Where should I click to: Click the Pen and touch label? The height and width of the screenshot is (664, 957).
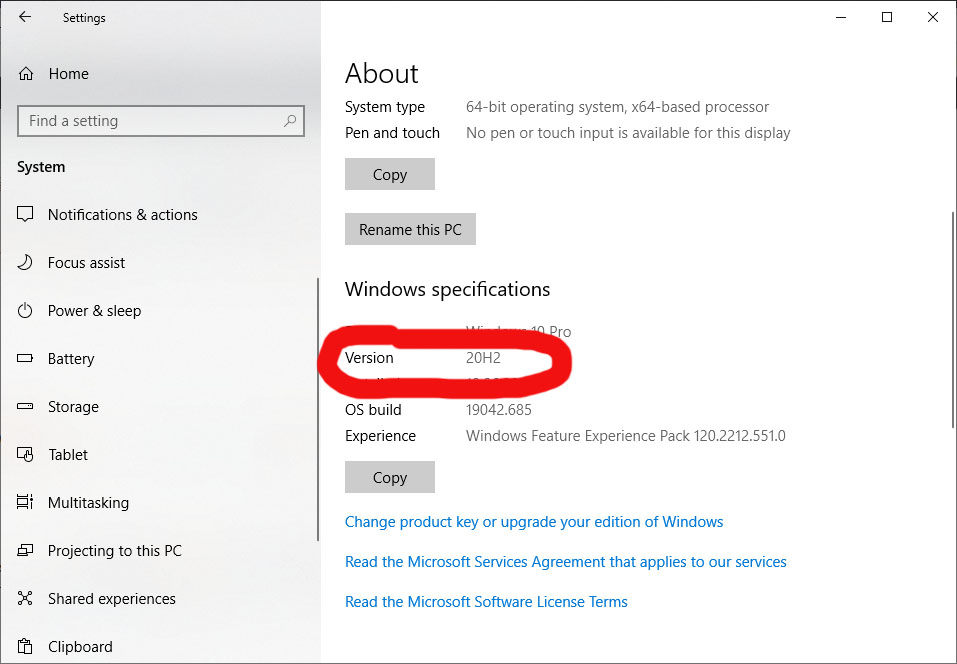click(392, 133)
